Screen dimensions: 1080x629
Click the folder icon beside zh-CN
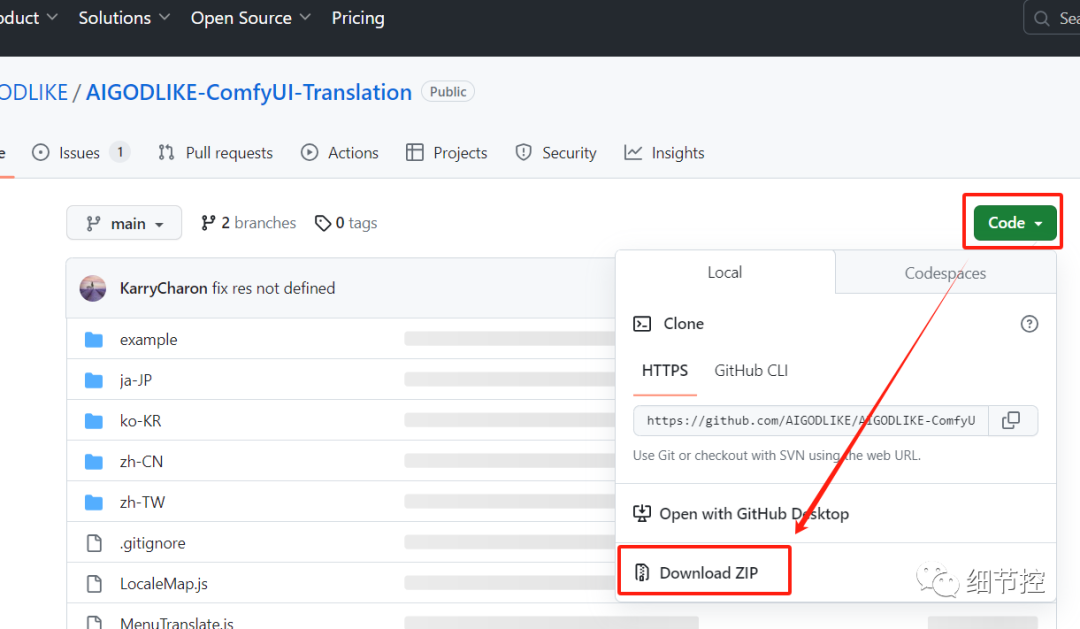(x=94, y=462)
